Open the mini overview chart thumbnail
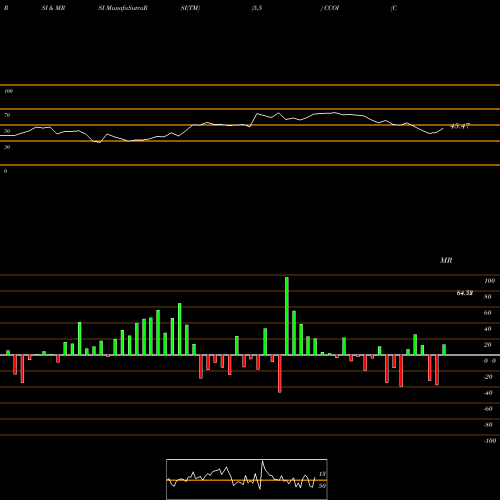The height and width of the screenshot is (500, 500). point(247,479)
